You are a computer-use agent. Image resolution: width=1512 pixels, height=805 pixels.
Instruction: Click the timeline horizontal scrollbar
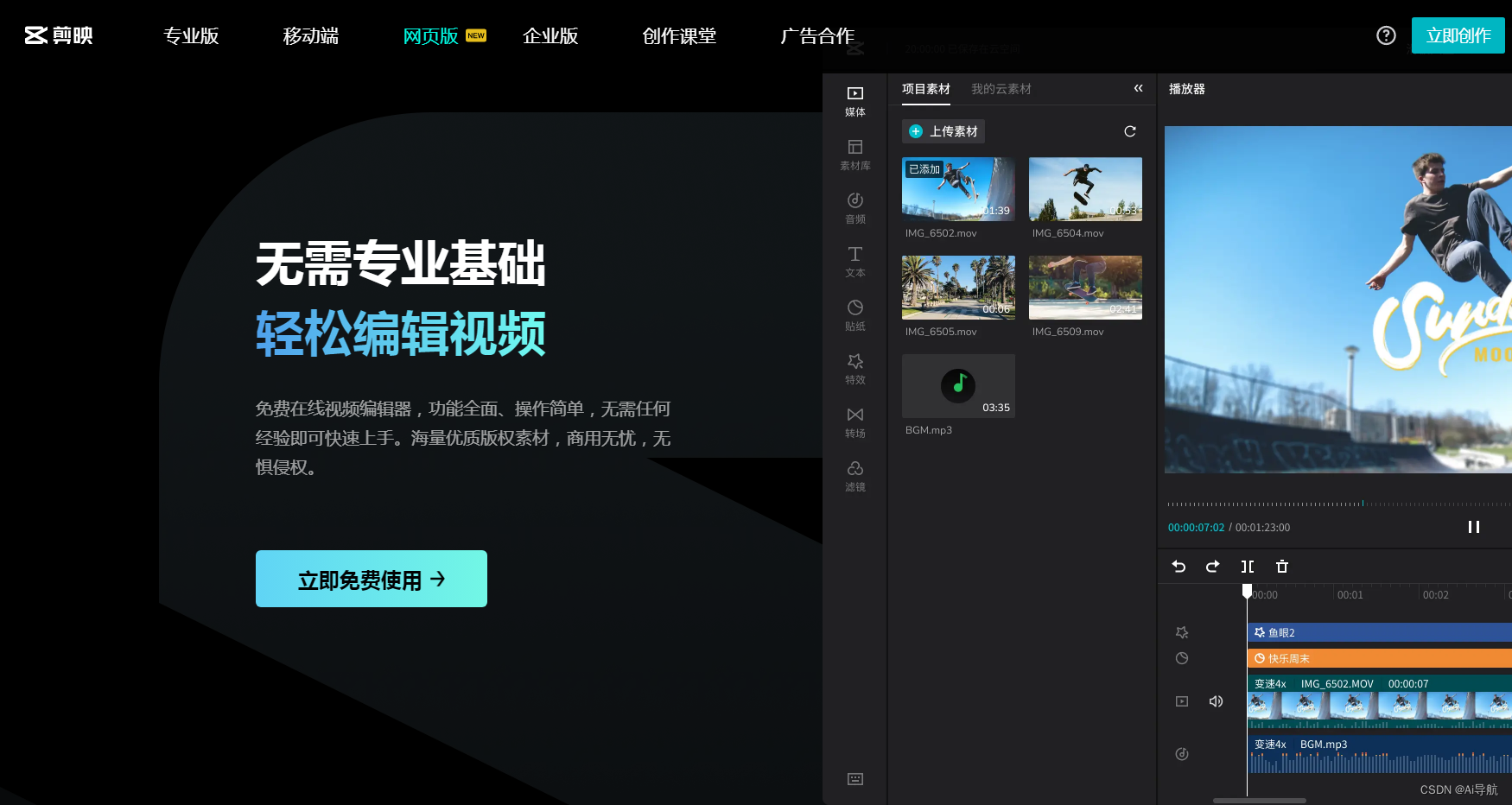coord(1260,801)
